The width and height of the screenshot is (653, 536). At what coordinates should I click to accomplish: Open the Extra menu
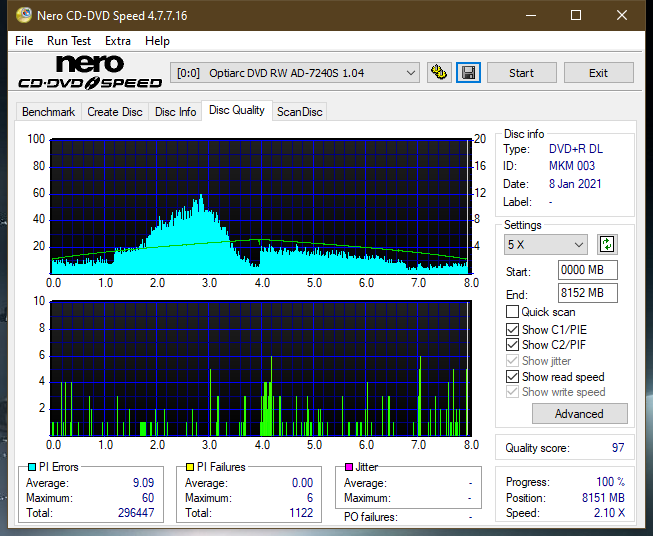pos(118,41)
